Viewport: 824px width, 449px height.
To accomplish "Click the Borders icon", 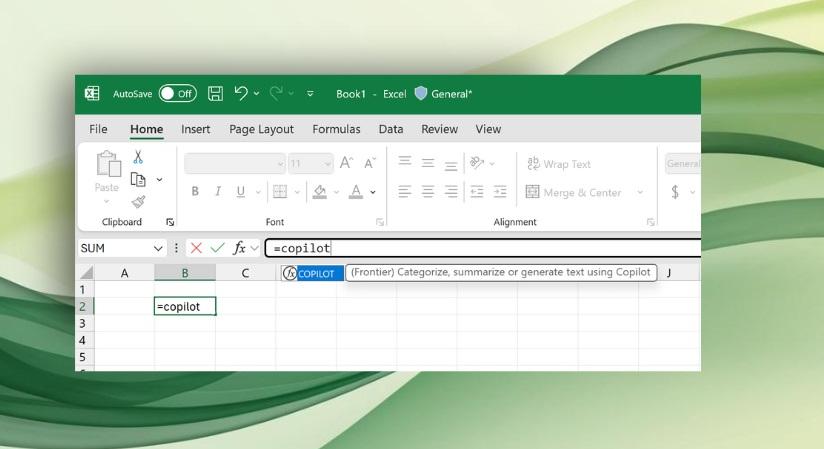I will (x=280, y=192).
